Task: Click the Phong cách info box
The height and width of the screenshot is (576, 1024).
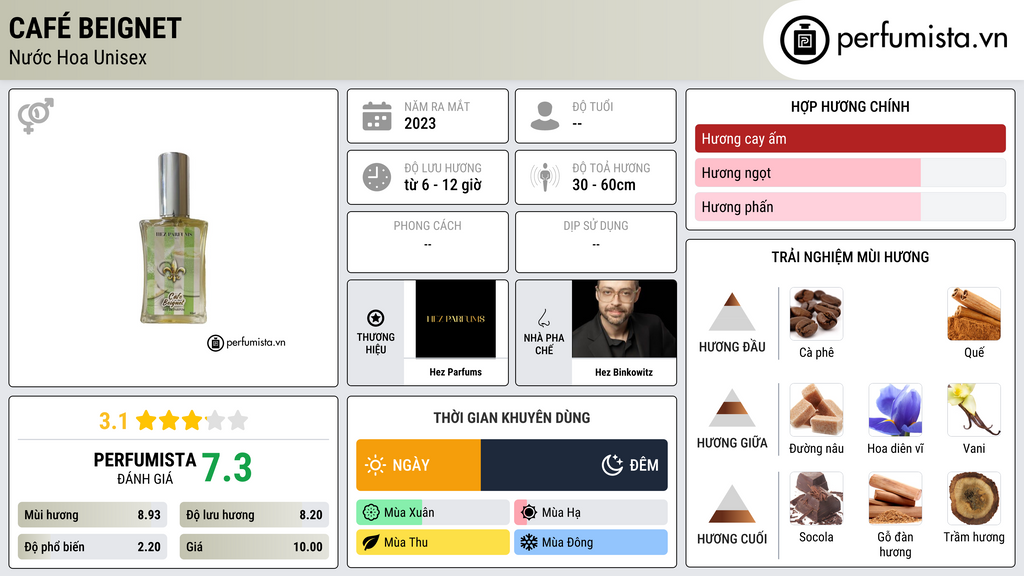Action: 428,242
